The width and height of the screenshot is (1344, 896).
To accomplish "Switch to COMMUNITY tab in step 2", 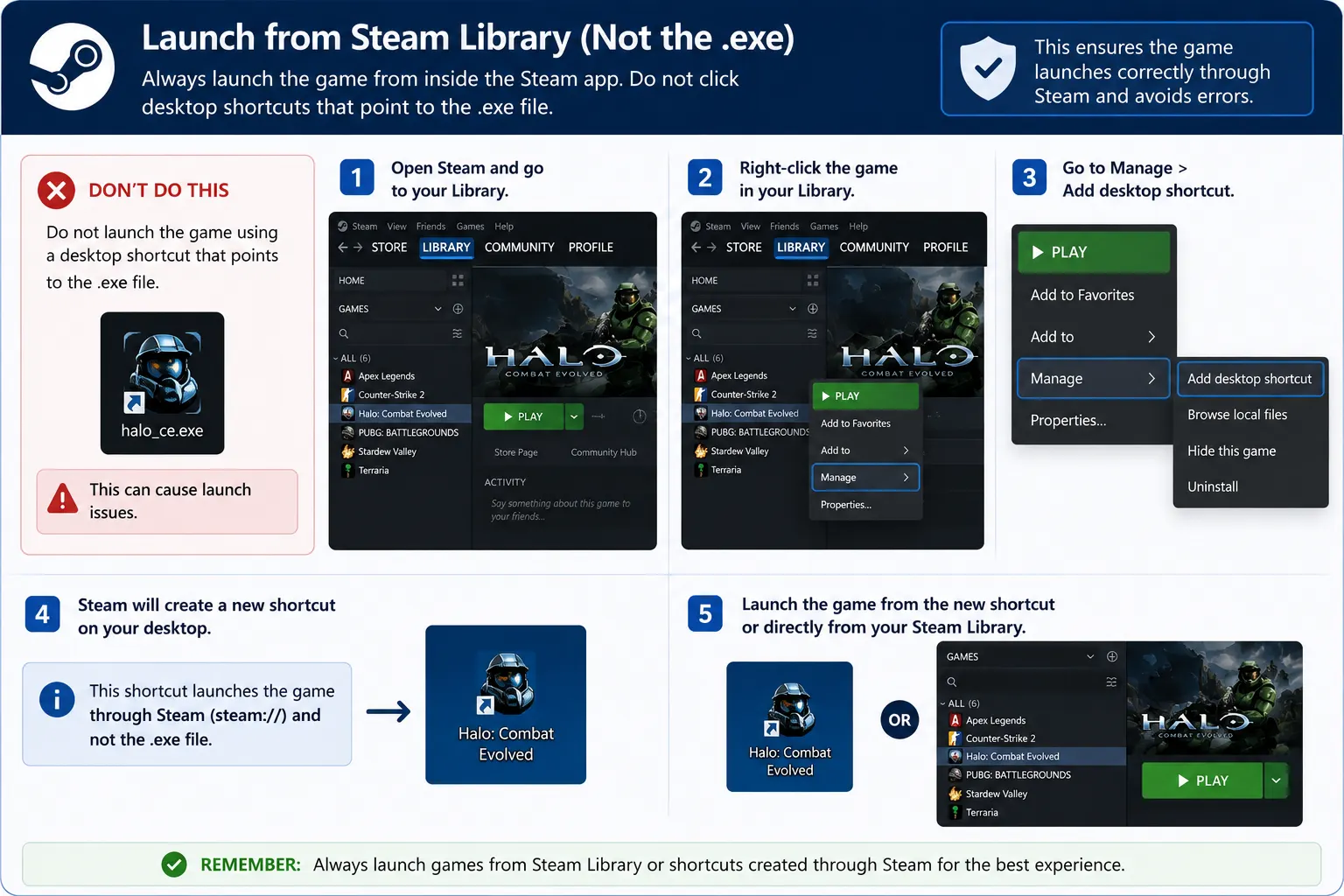I will tap(874, 248).
